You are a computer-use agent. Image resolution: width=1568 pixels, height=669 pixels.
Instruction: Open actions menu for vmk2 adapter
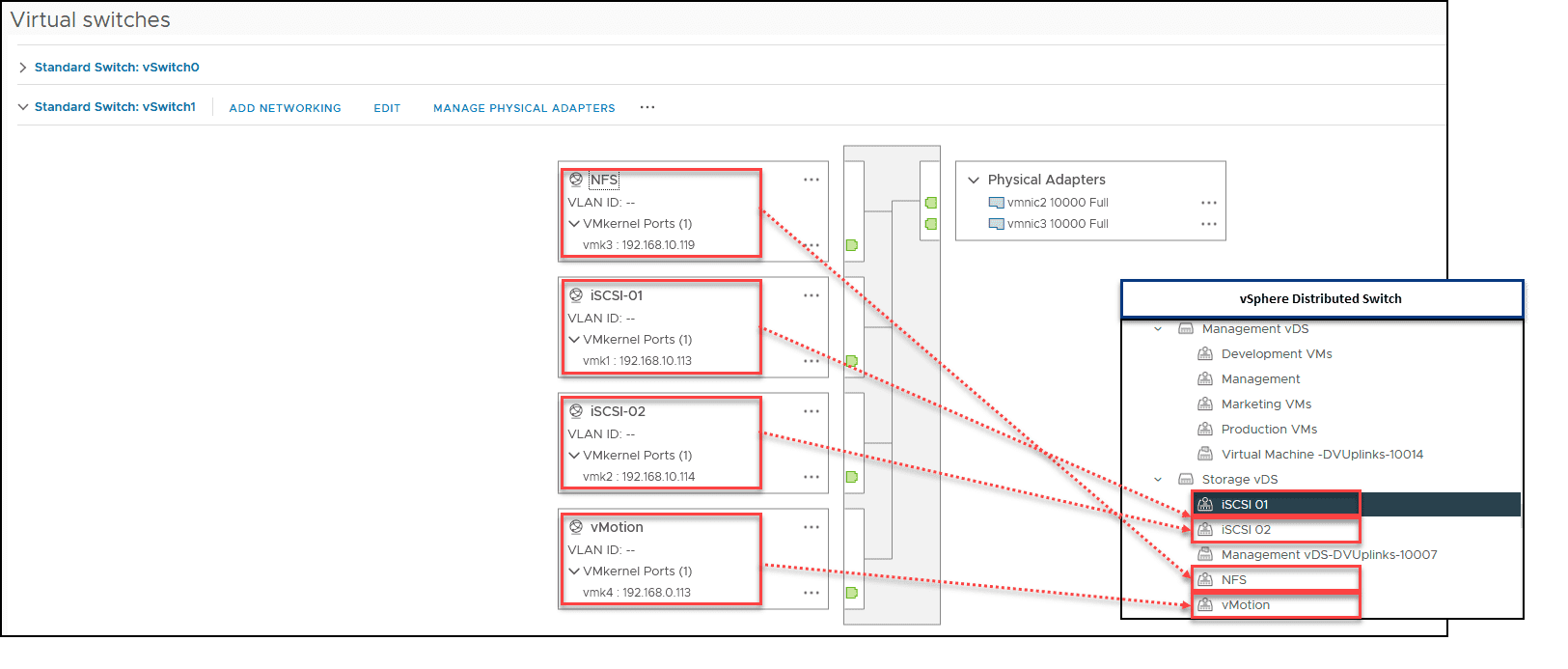pos(812,477)
